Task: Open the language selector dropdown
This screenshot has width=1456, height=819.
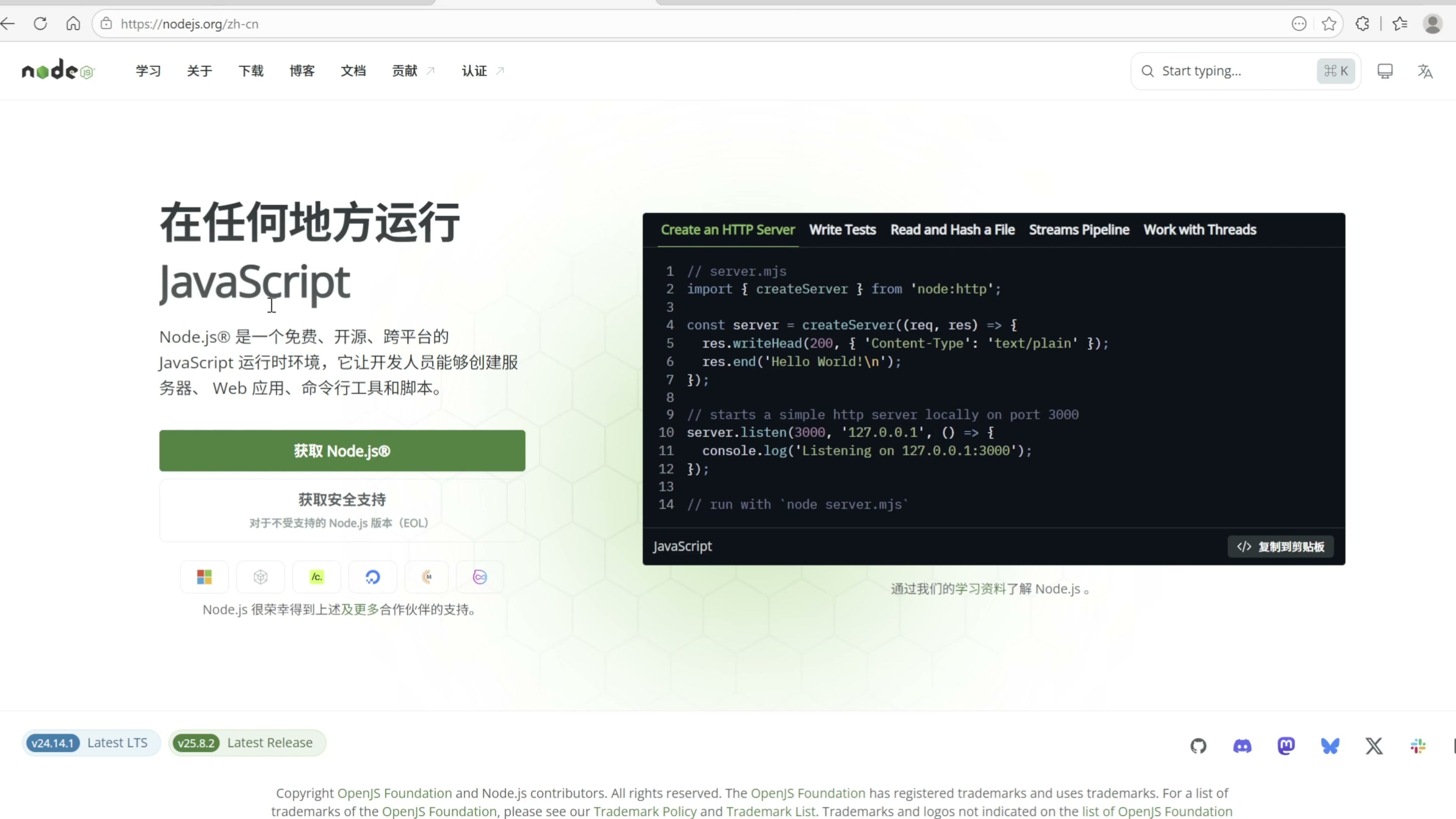Action: (x=1425, y=71)
